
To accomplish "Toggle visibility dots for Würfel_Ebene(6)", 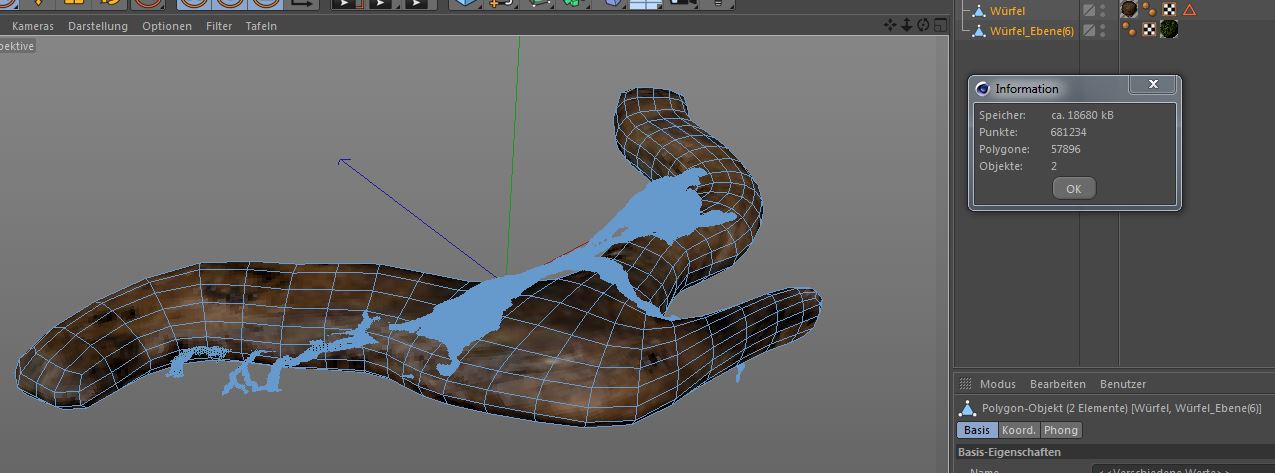I will coord(1103,30).
